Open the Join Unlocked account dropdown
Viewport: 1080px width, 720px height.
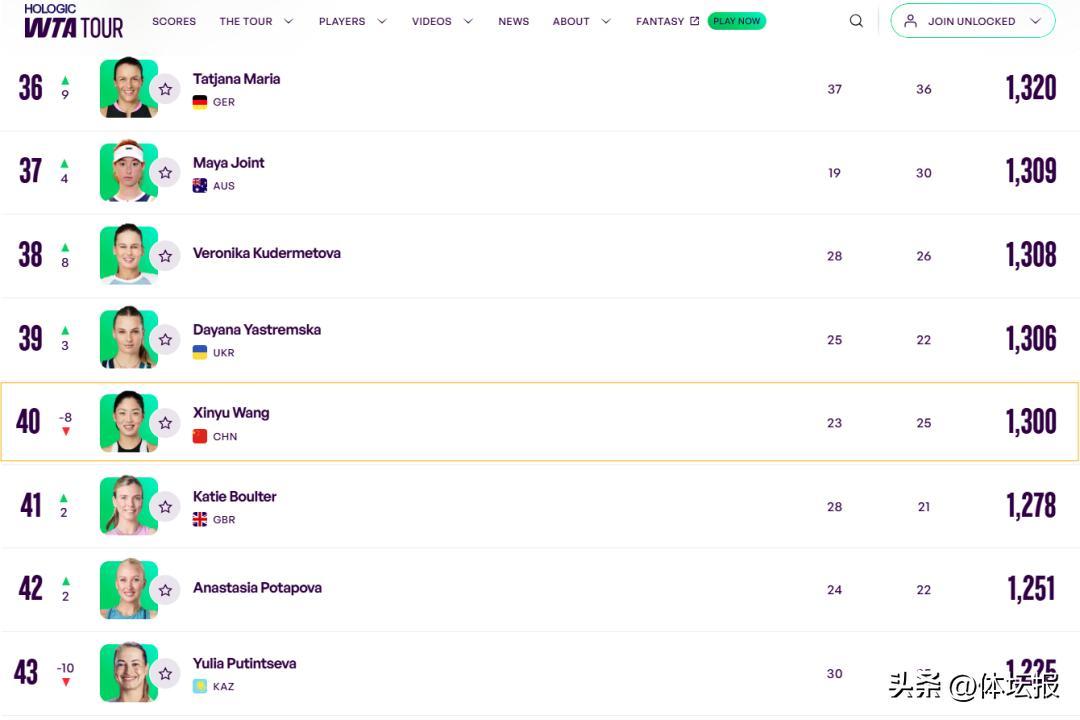coord(1035,21)
